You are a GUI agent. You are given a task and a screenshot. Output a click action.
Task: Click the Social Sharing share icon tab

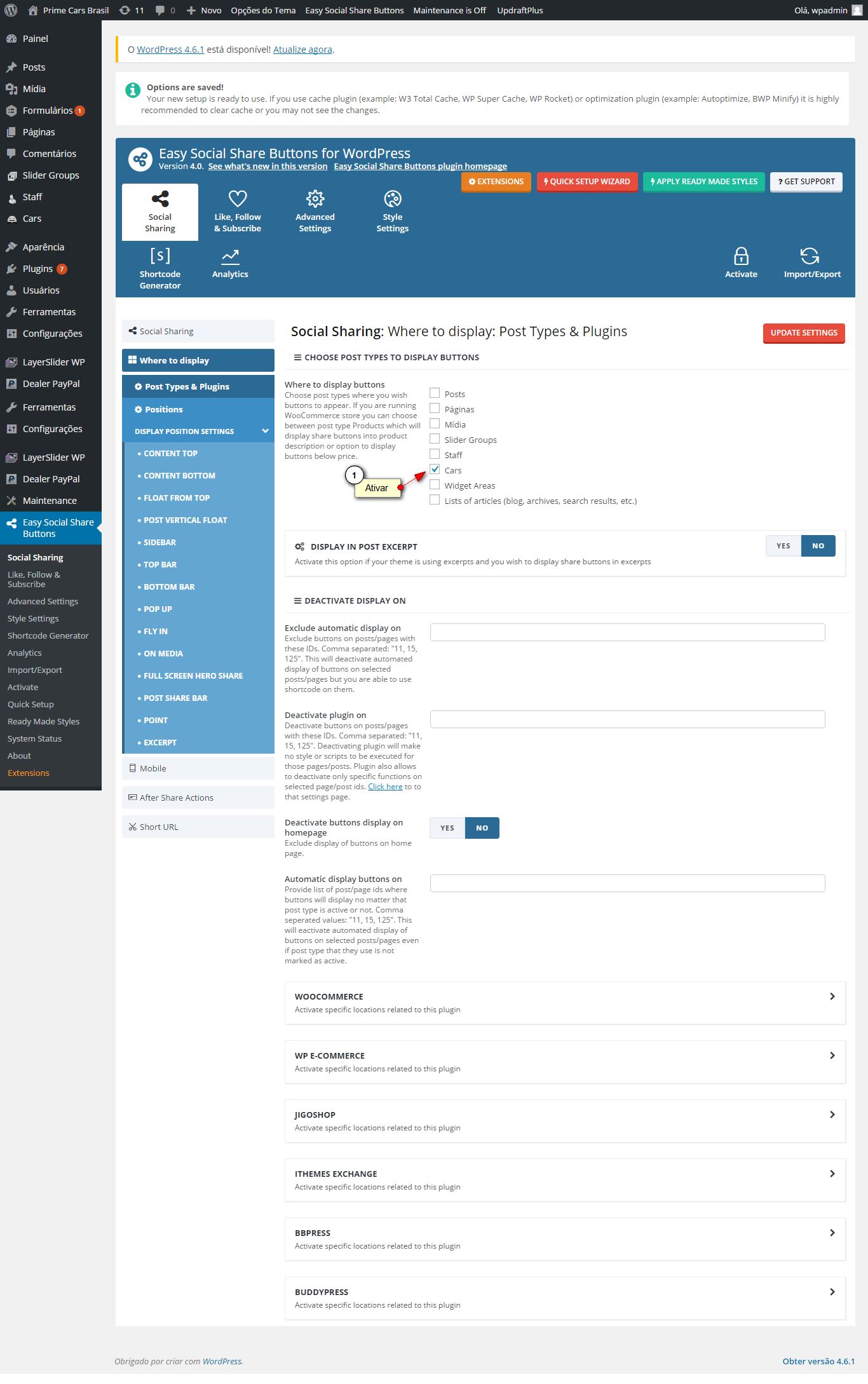tap(160, 199)
